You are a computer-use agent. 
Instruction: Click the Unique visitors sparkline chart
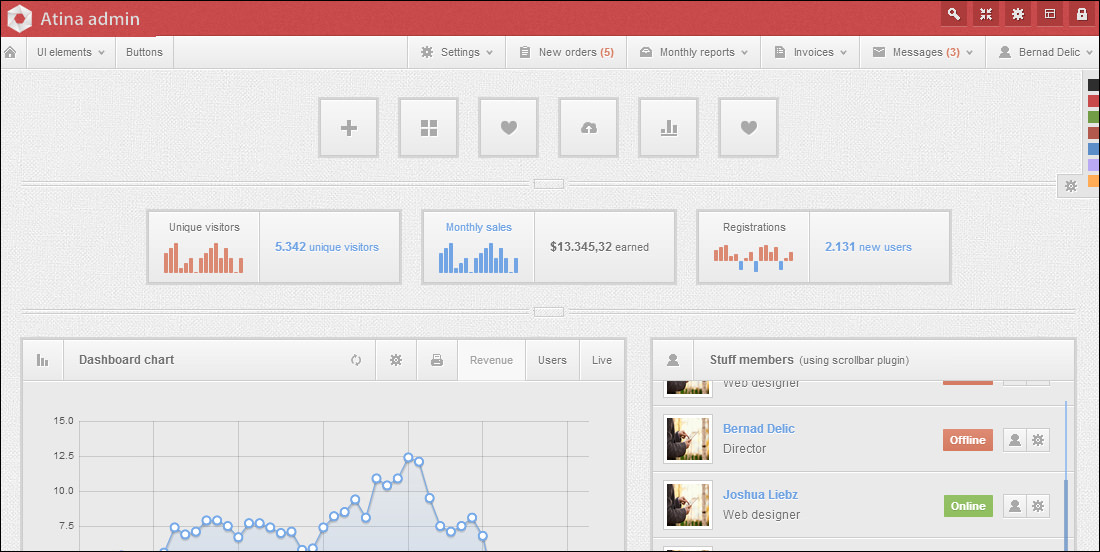click(x=203, y=257)
